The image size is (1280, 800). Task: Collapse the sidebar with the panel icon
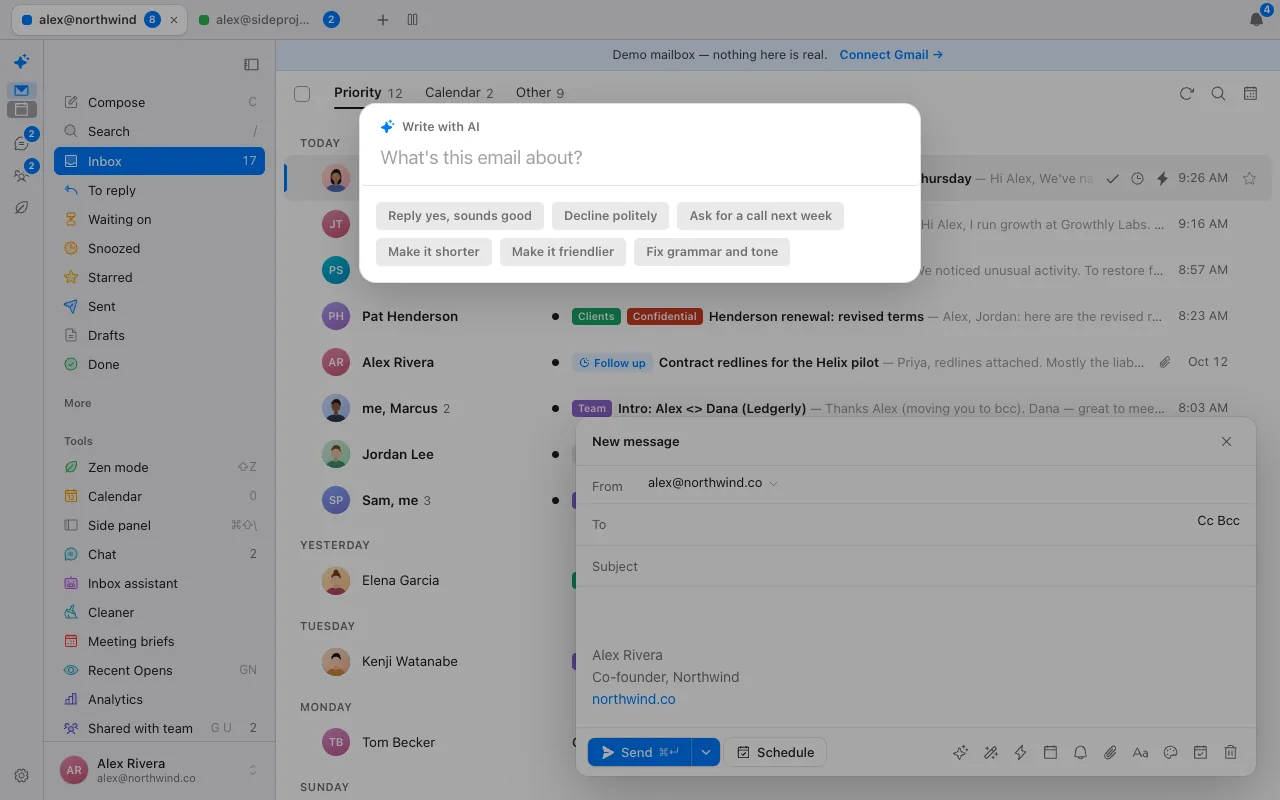pos(251,65)
